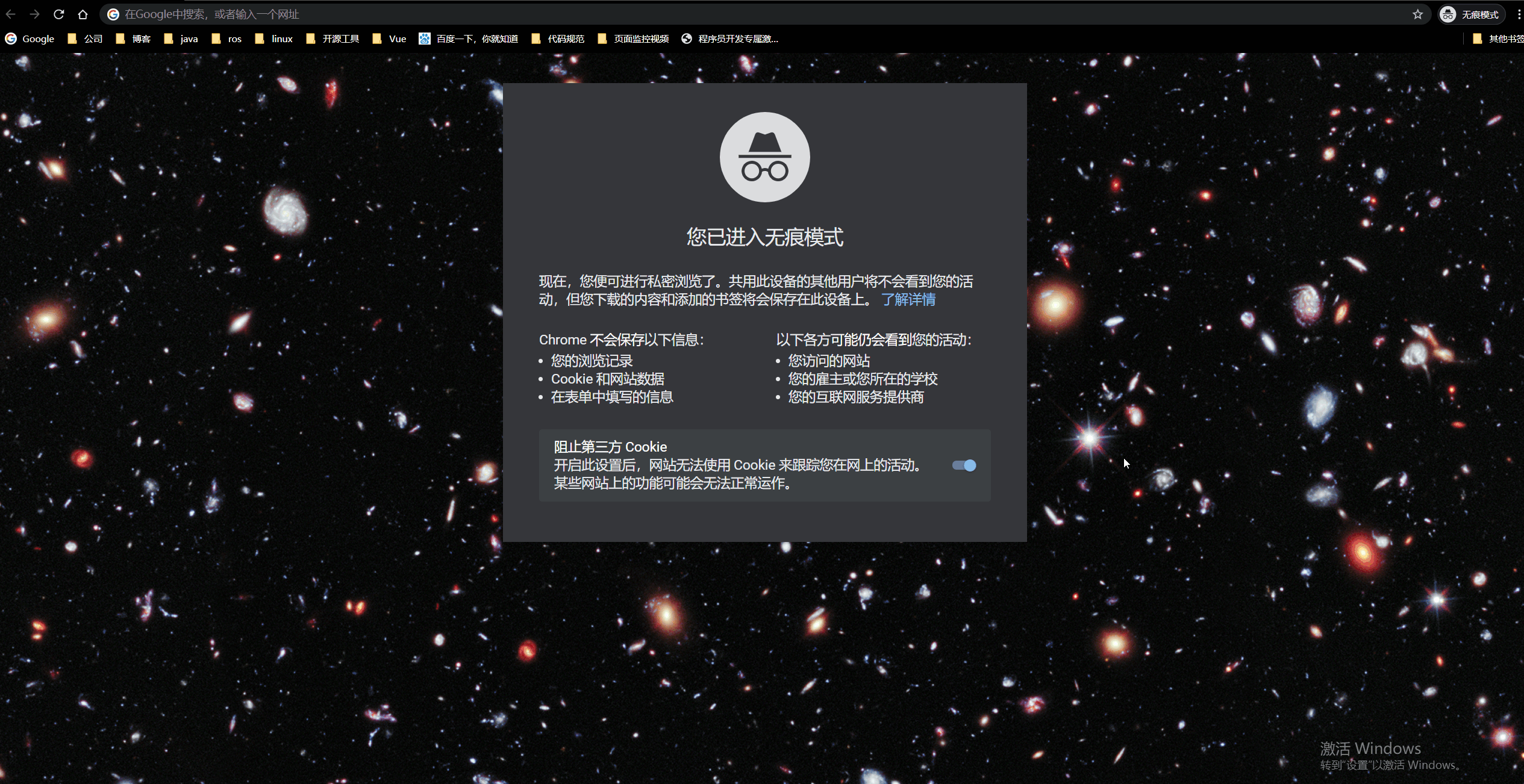Bookmark this page with the star icon
Viewport: 1524px width, 784px height.
pos(1417,14)
